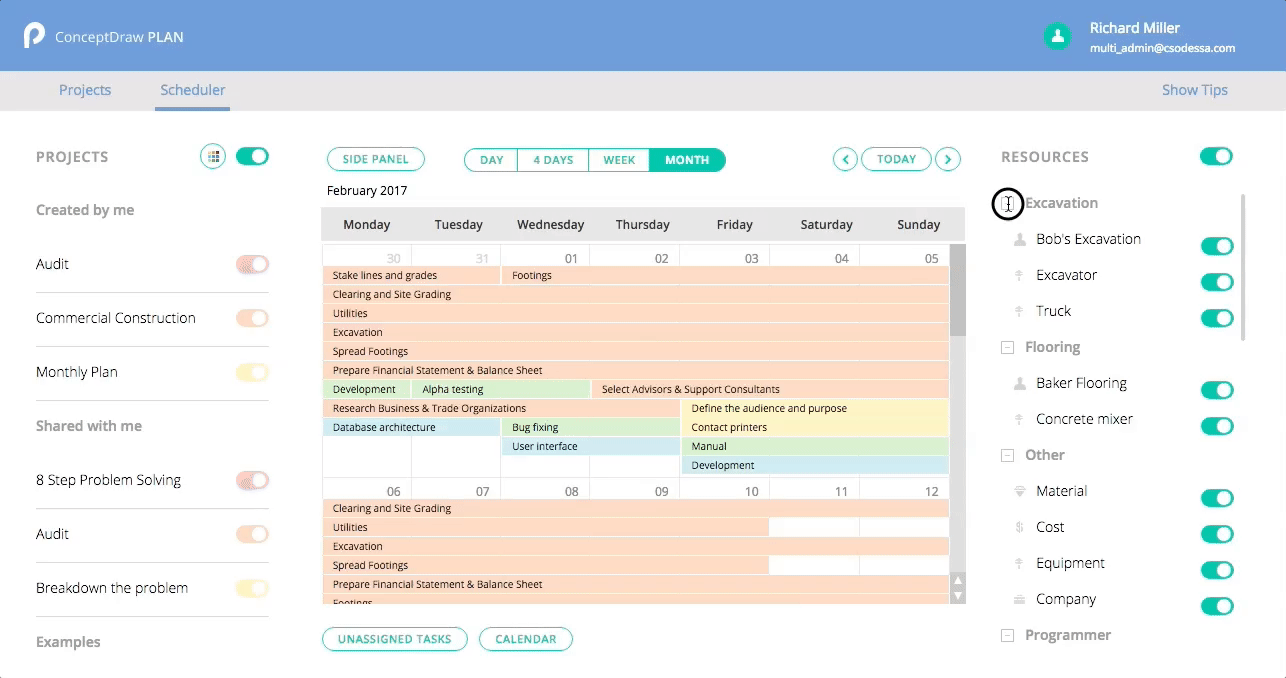Click the Cost dollar icon

point(1019,527)
